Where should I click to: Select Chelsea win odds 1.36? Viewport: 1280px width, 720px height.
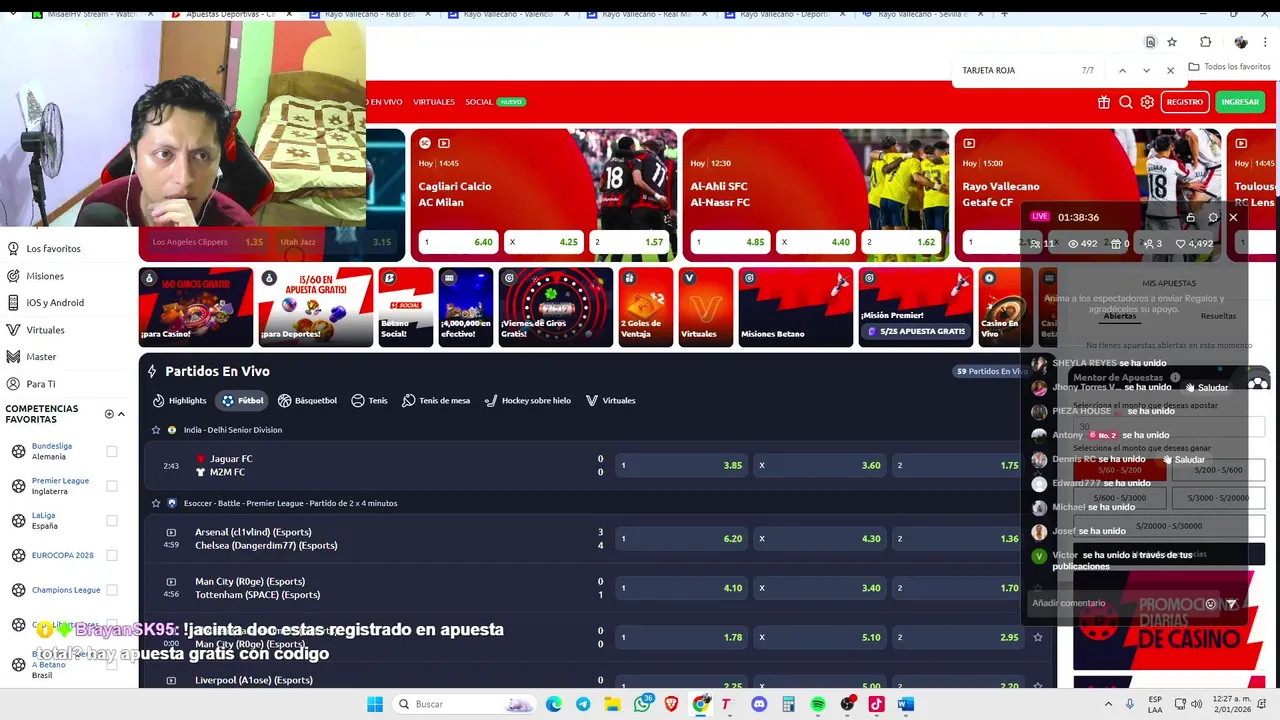coord(958,539)
